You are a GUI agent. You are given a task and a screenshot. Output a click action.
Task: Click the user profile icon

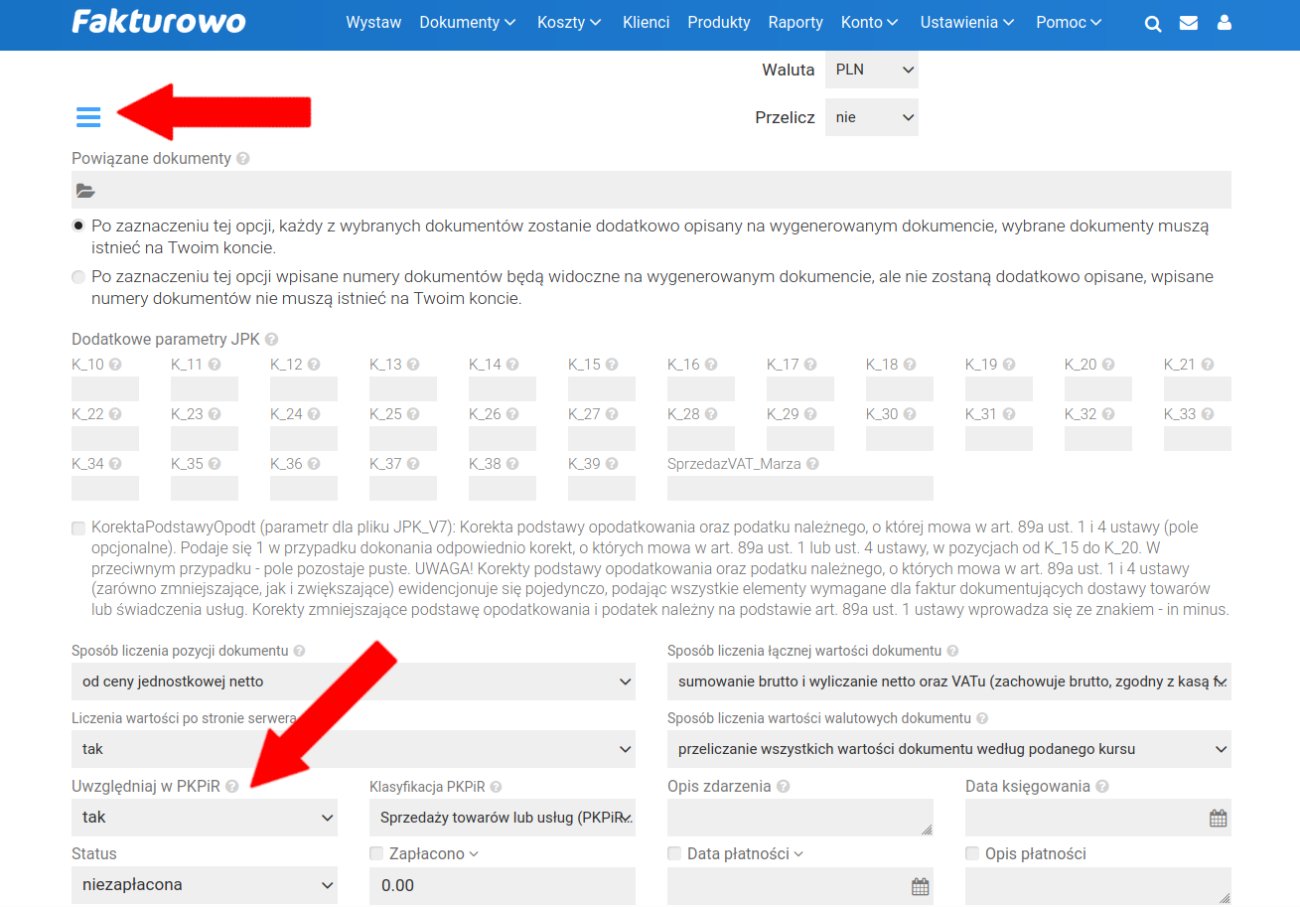tap(1224, 24)
